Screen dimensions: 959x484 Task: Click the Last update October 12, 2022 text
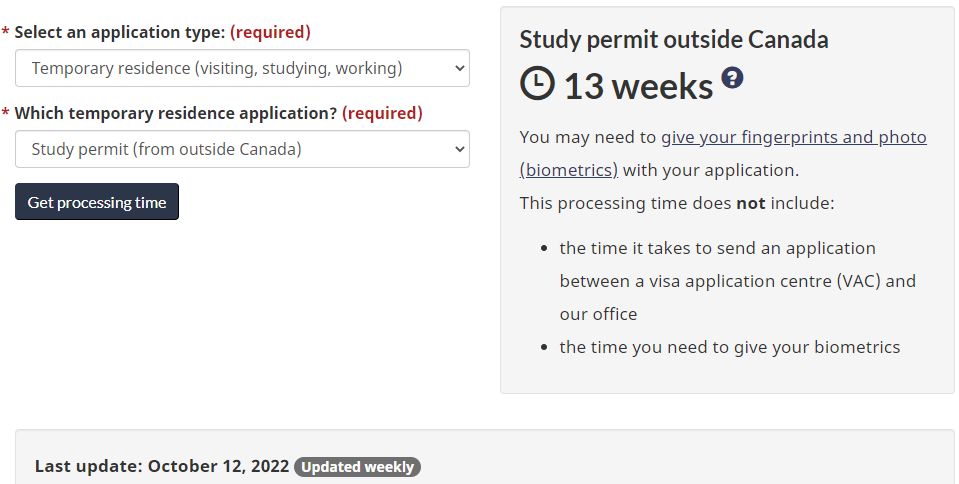(x=162, y=466)
